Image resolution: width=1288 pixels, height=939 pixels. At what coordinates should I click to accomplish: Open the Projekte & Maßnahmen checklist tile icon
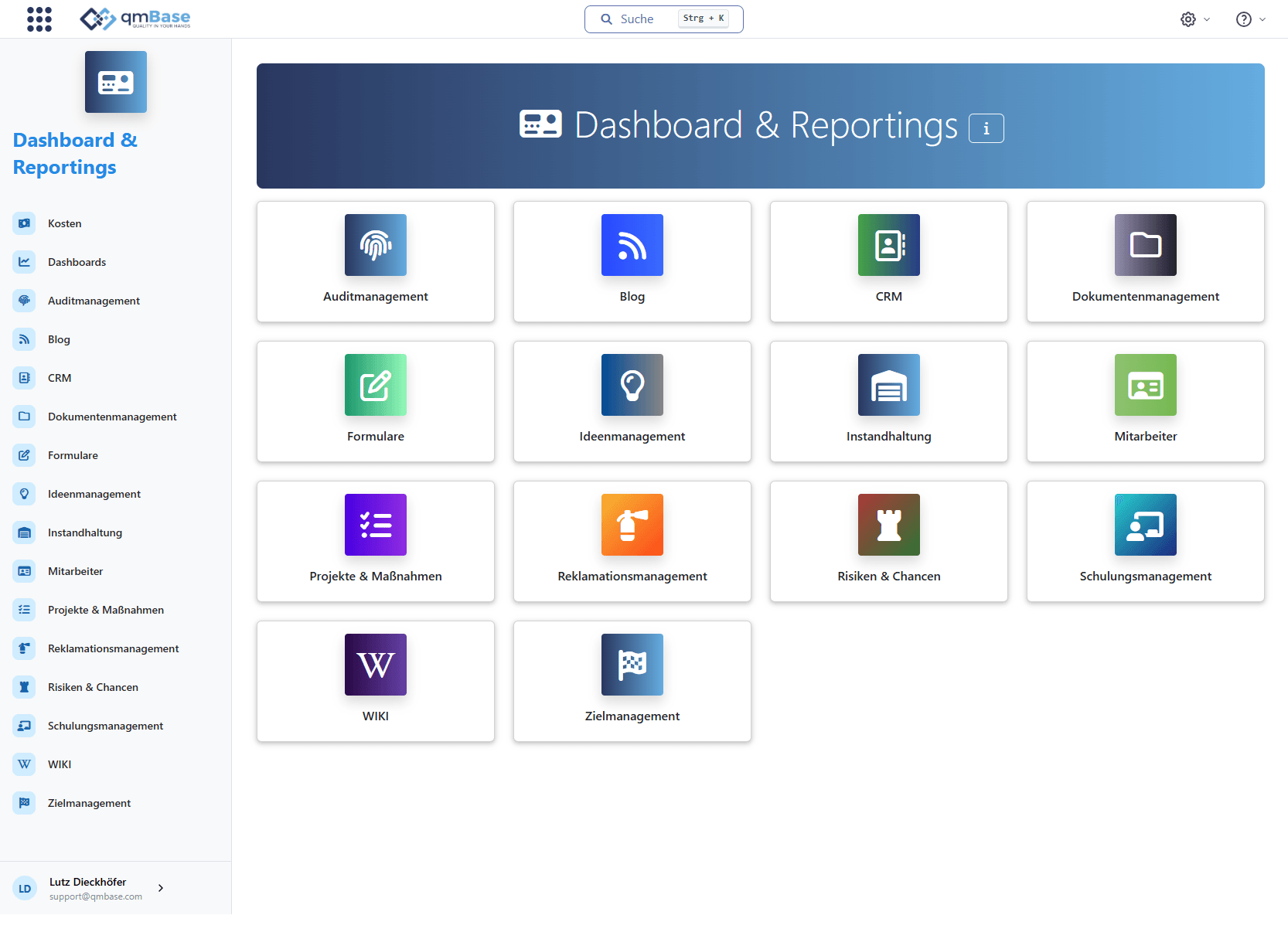click(x=376, y=525)
